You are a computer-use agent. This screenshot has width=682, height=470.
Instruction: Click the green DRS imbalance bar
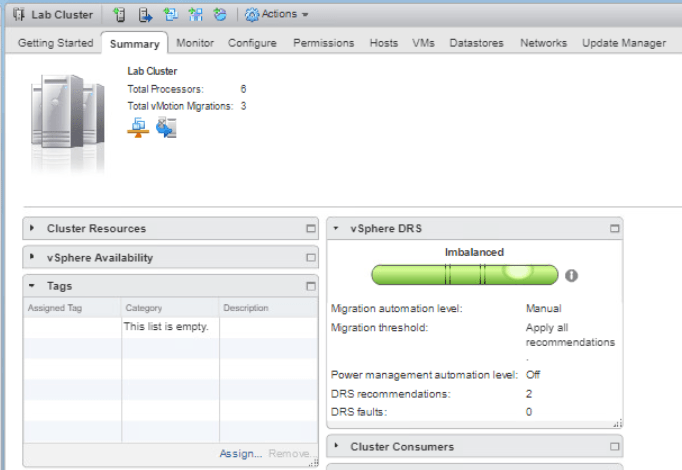pos(464,274)
